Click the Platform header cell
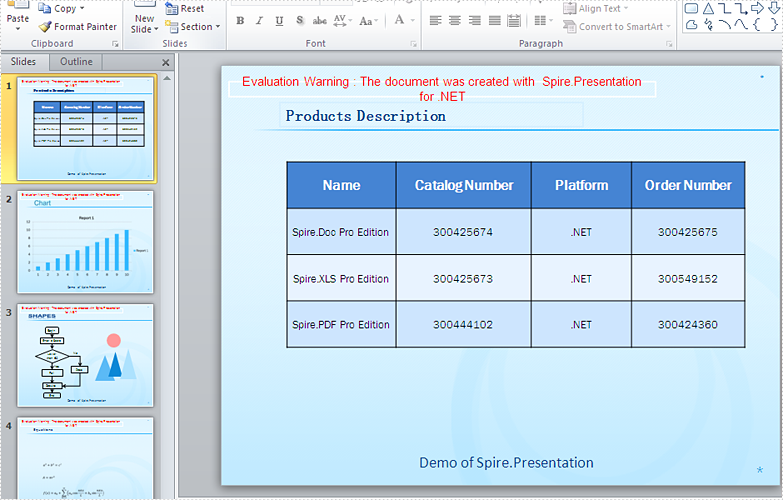 pos(581,185)
